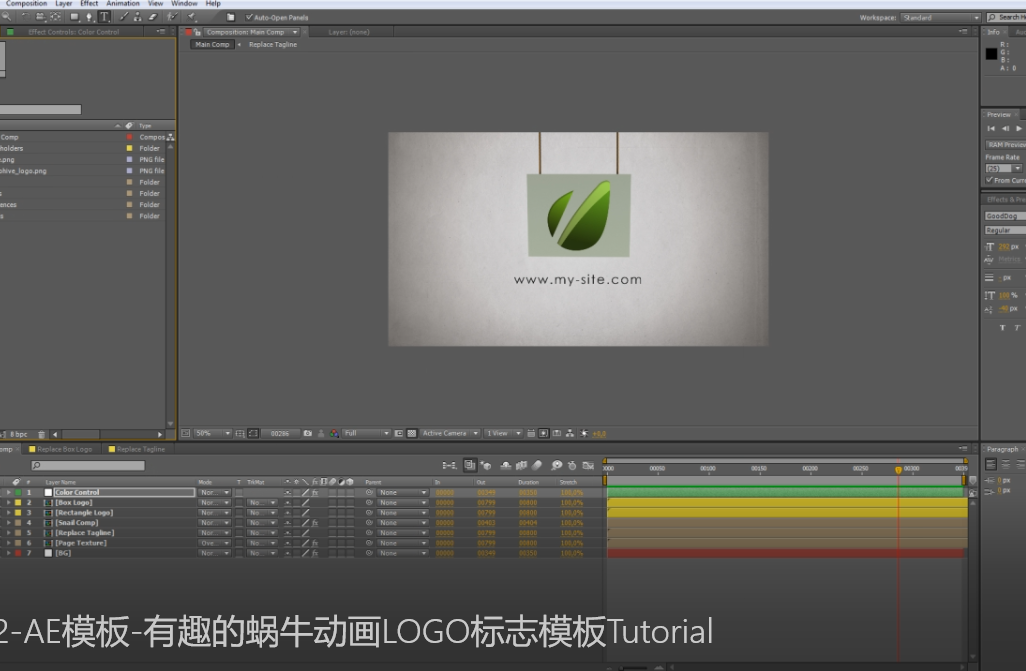Step back one frame in Preview
This screenshot has height=671, width=1026.
pyautogui.click(x=1005, y=128)
